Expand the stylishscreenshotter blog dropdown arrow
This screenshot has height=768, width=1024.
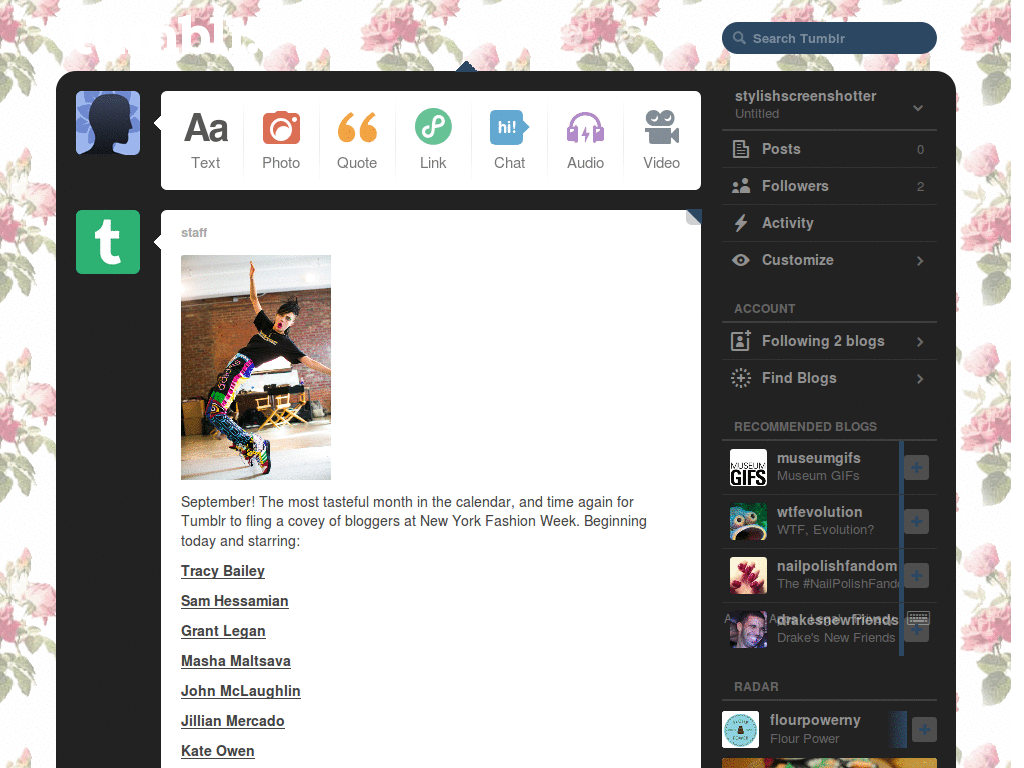point(918,108)
